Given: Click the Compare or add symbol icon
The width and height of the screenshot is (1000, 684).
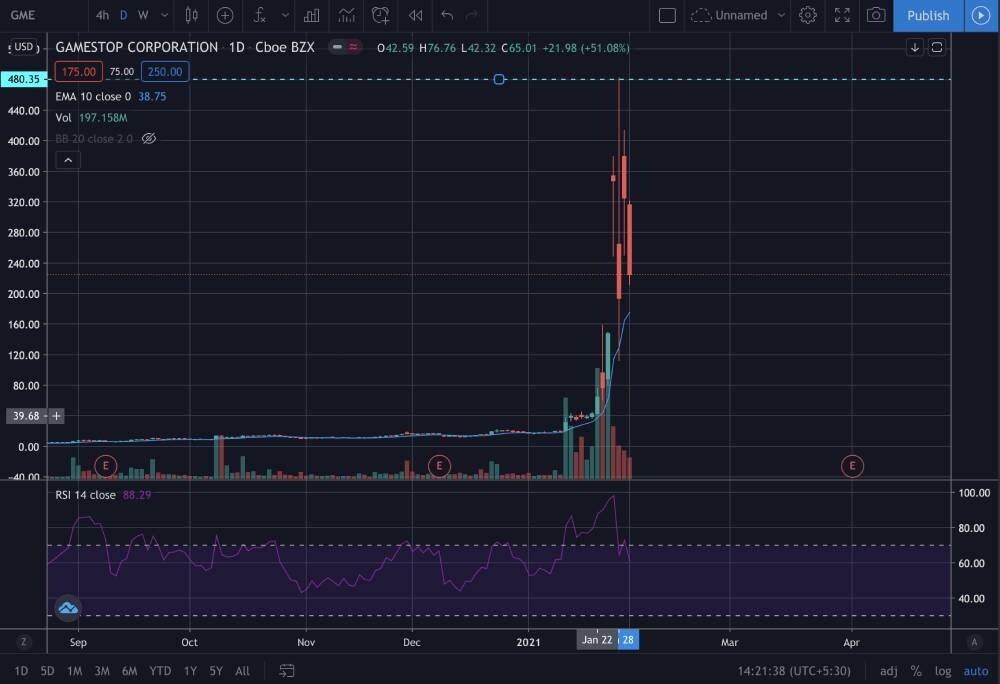Looking at the screenshot, I should coord(224,15).
